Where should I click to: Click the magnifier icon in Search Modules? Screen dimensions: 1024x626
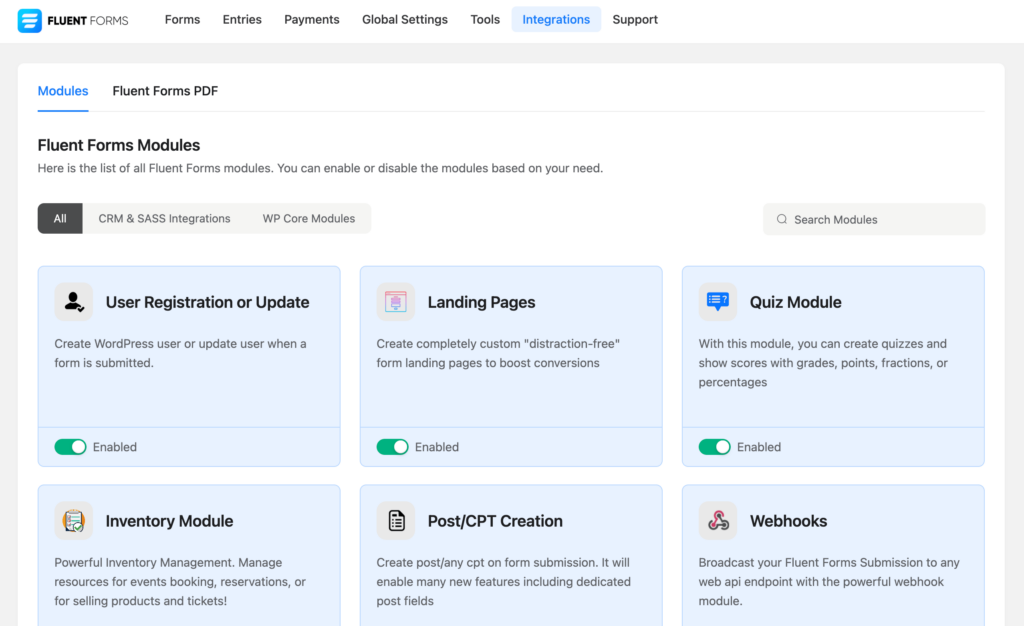tap(782, 219)
